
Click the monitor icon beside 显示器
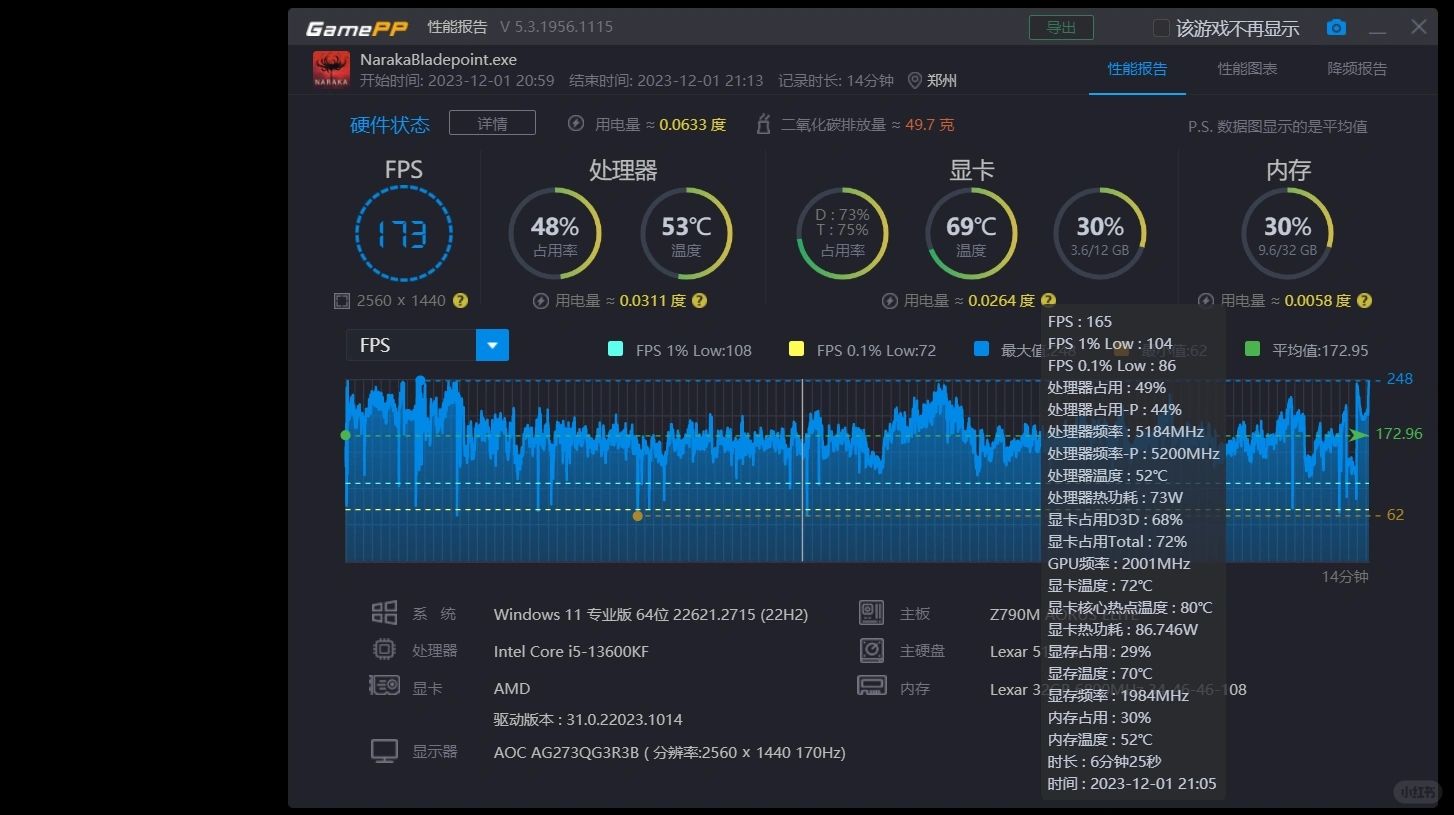tap(384, 751)
